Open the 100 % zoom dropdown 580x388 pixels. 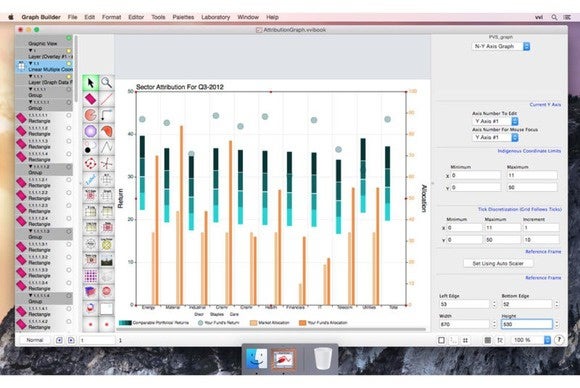[x=531, y=340]
